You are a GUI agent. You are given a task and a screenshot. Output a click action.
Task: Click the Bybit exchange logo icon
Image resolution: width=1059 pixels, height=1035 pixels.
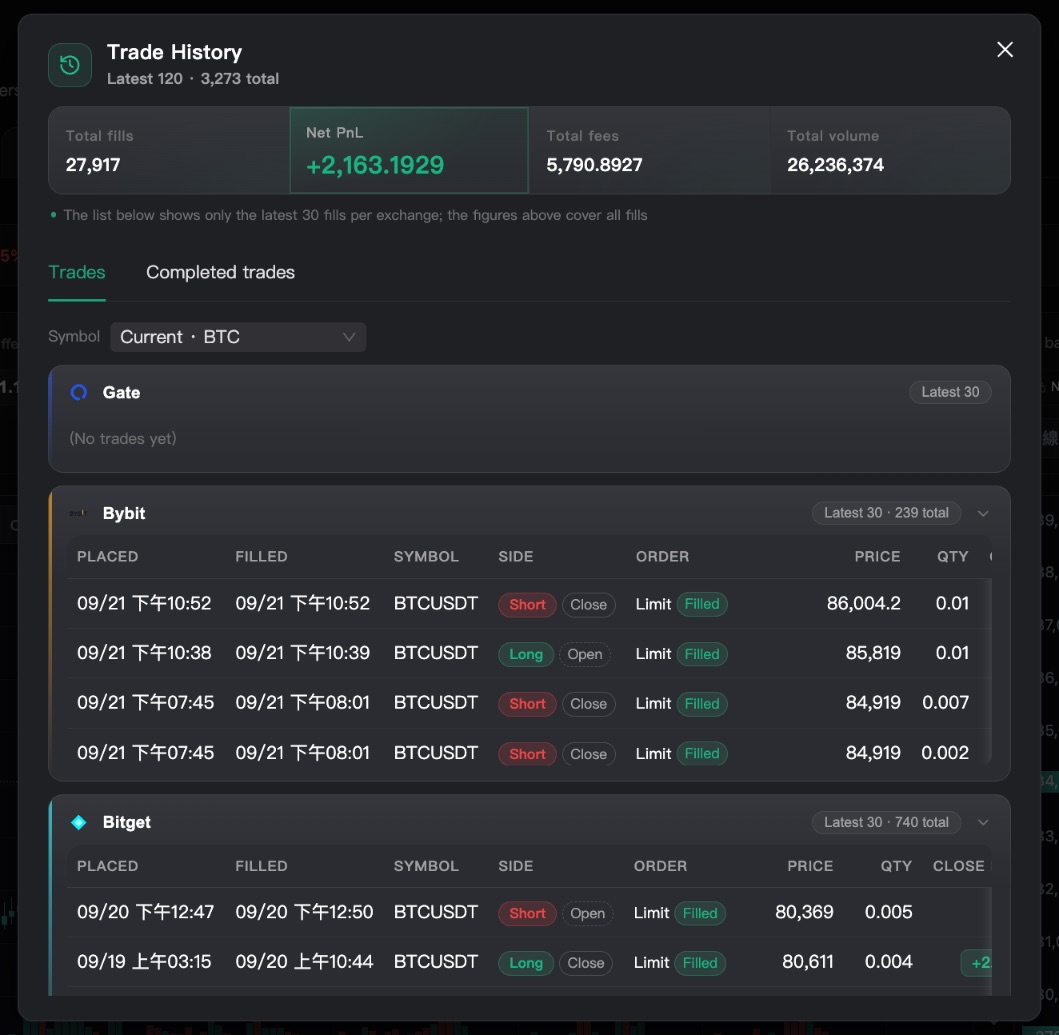click(78, 513)
